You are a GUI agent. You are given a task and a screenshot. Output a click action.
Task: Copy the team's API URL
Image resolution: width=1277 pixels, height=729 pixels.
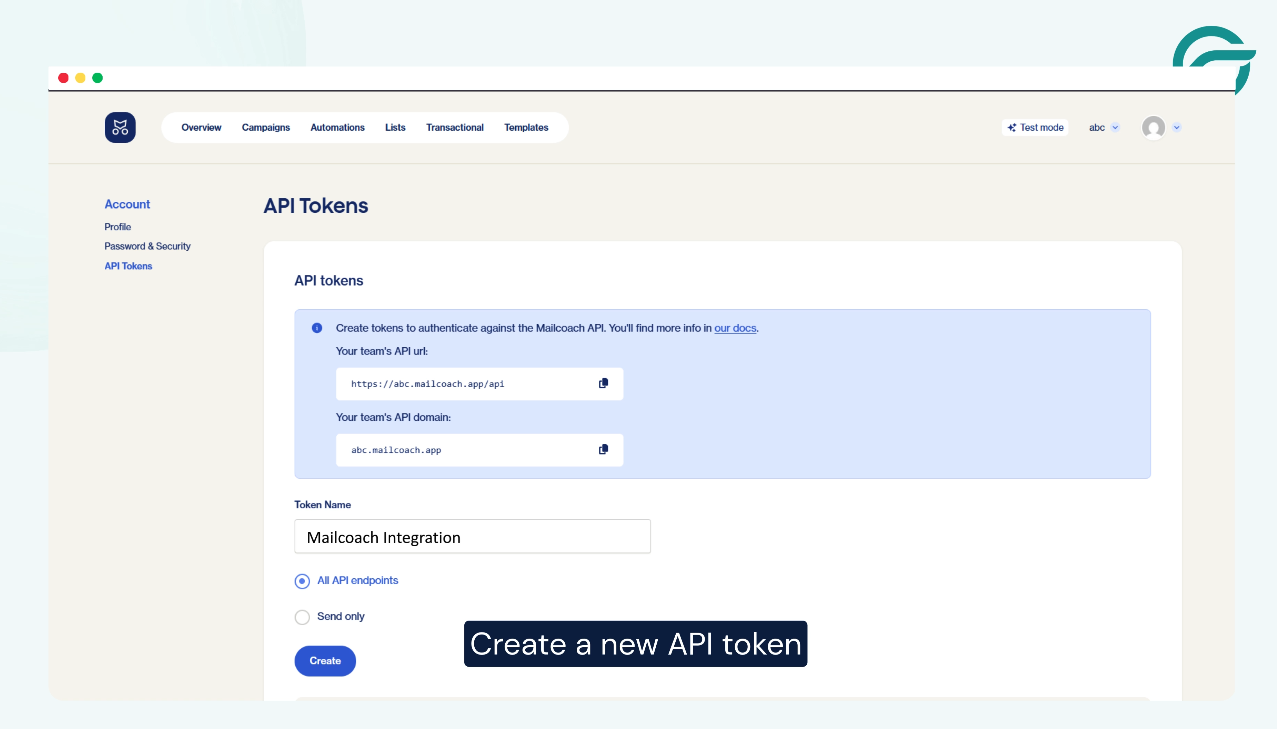603,383
